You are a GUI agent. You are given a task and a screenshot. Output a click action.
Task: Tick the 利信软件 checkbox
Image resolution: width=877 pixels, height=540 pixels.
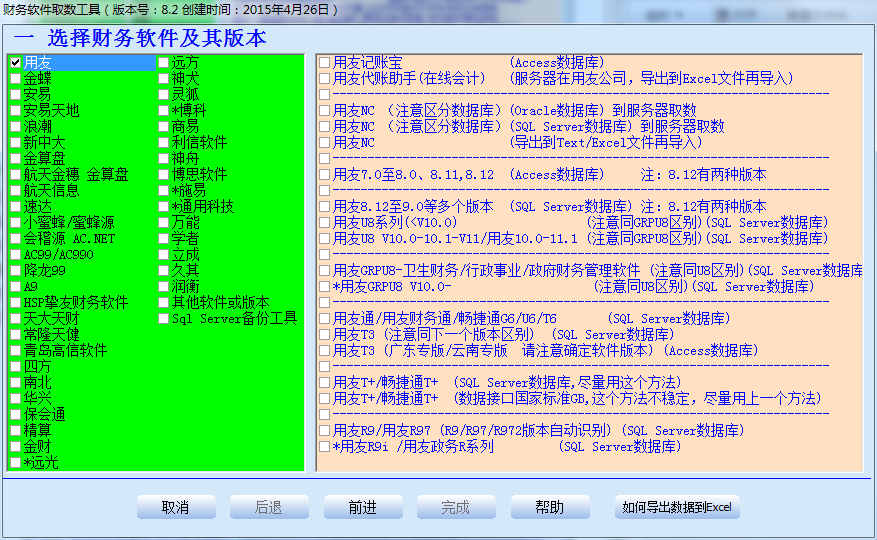163,143
